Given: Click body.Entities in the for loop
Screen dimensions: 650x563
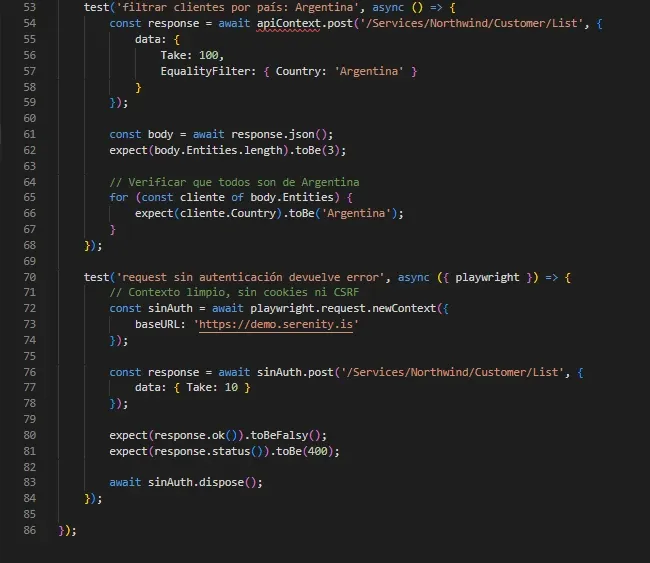Looking at the screenshot, I should (x=291, y=197).
